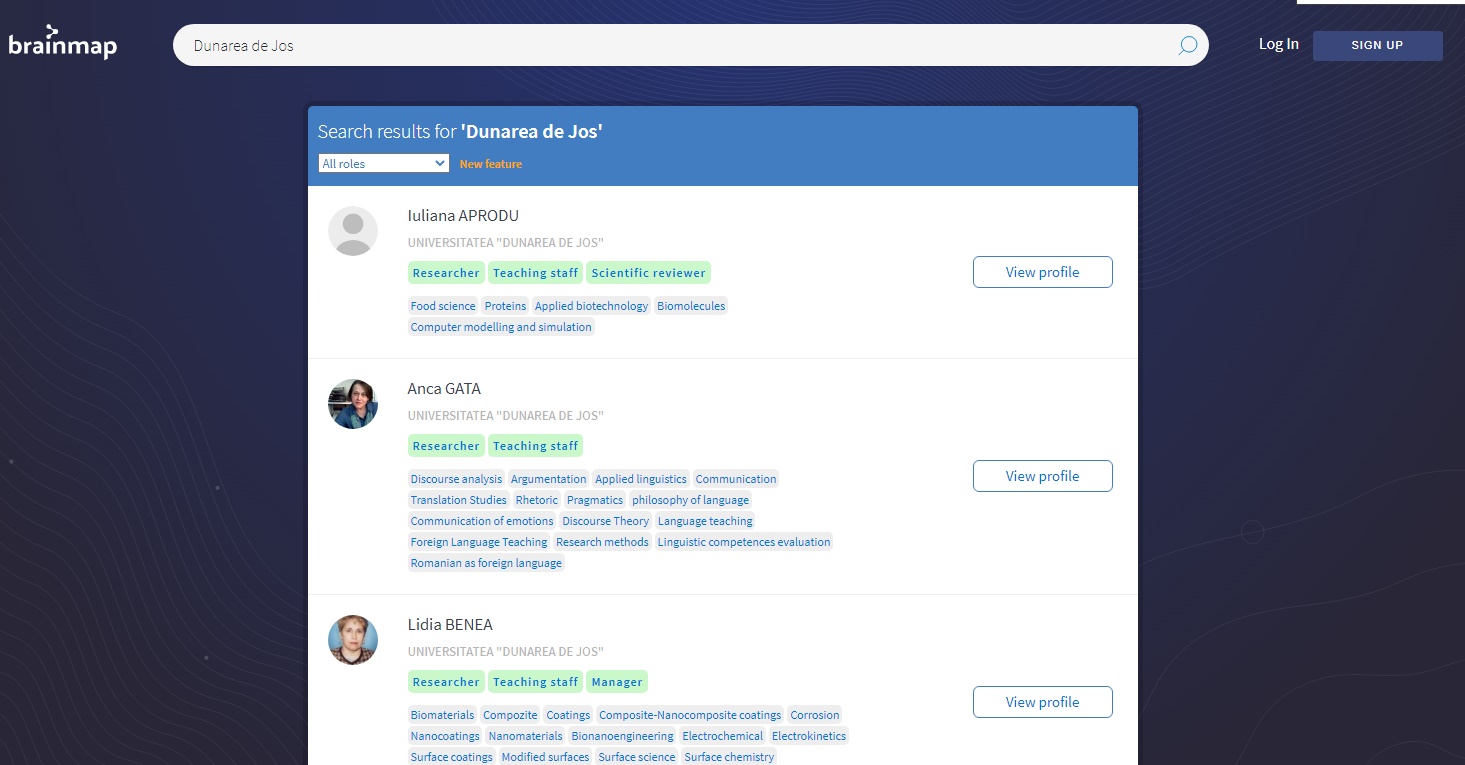
Task: View profile of Iuliana APRODU
Action: (x=1042, y=272)
